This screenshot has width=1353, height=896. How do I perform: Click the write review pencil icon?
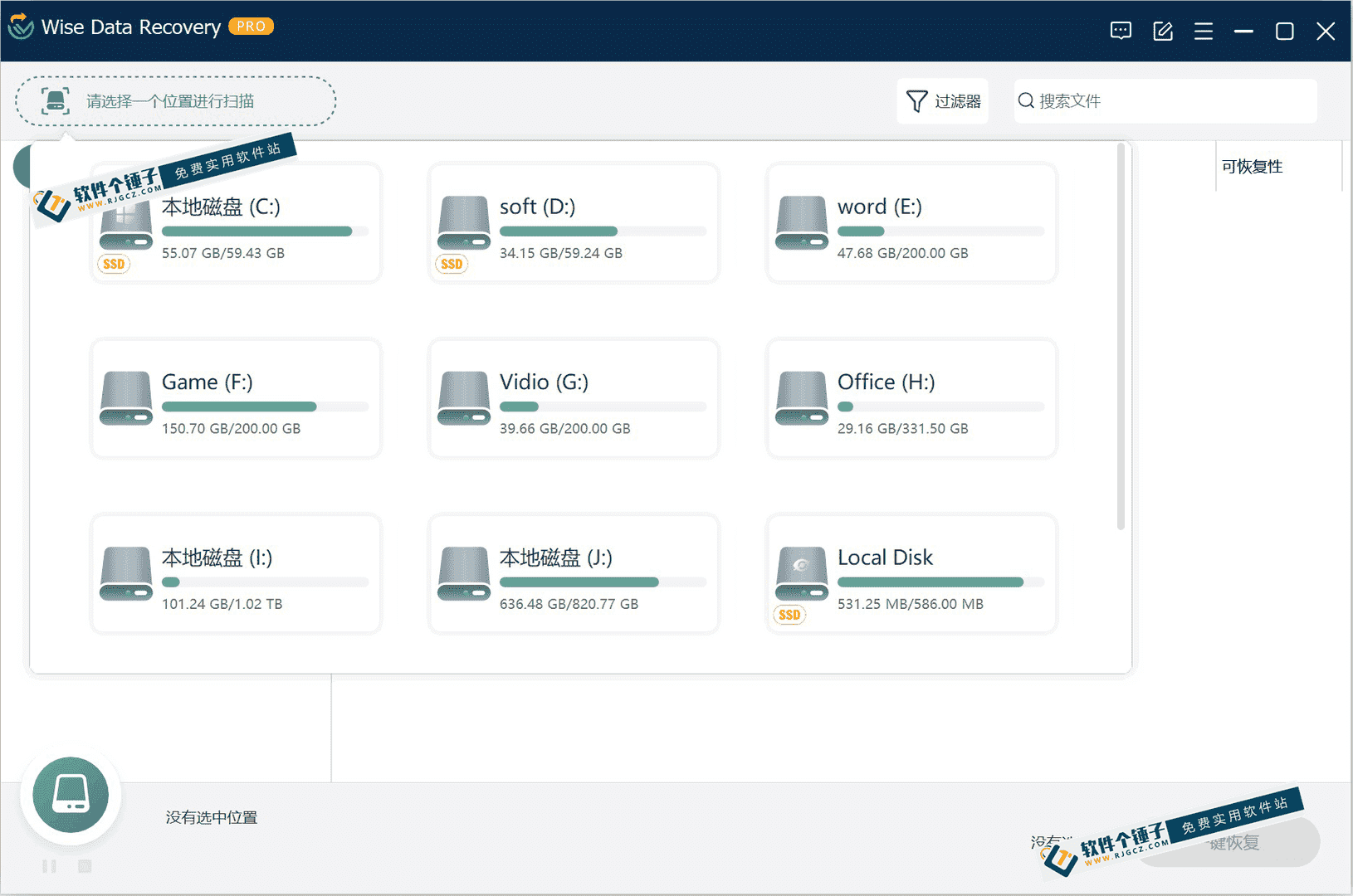(x=1162, y=31)
